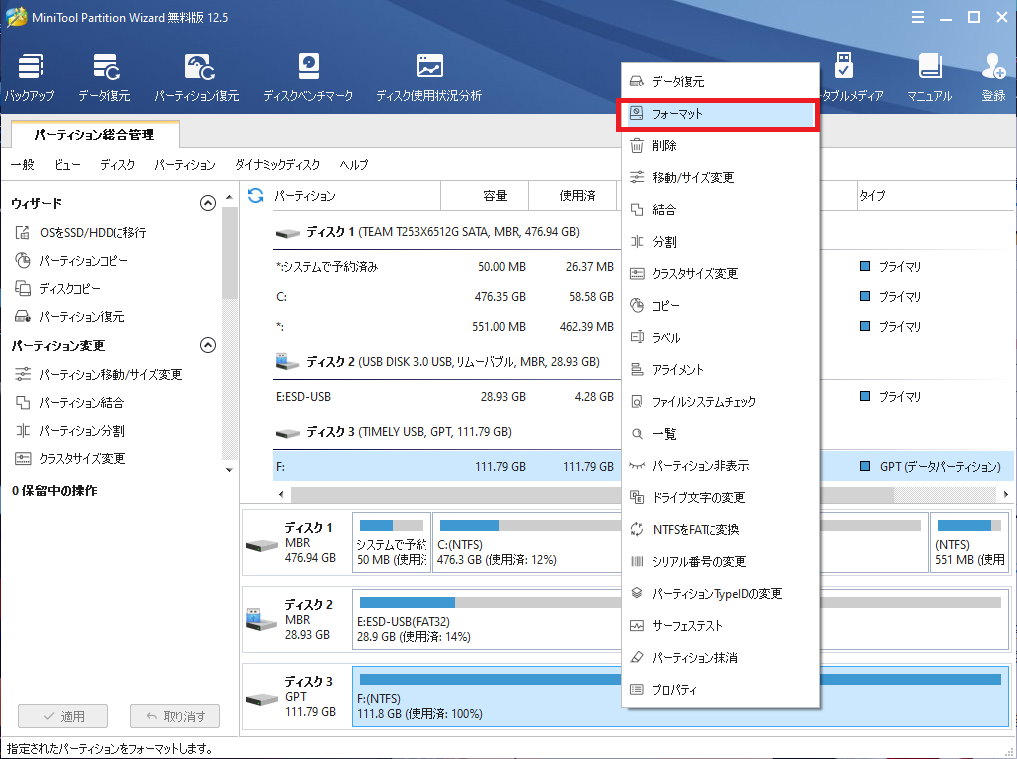Image resolution: width=1017 pixels, height=759 pixels.
Task: Refresh the partition list with reload icon
Action: click(256, 195)
